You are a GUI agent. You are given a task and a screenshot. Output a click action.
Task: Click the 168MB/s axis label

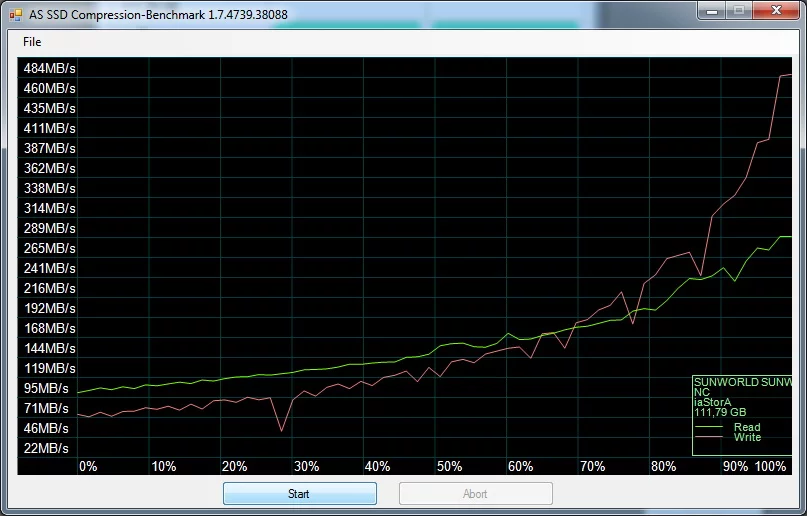(49, 328)
